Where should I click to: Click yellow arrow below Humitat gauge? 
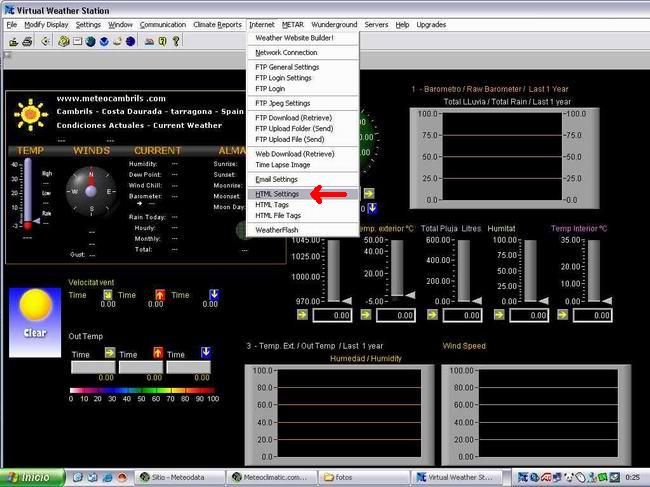click(x=499, y=315)
